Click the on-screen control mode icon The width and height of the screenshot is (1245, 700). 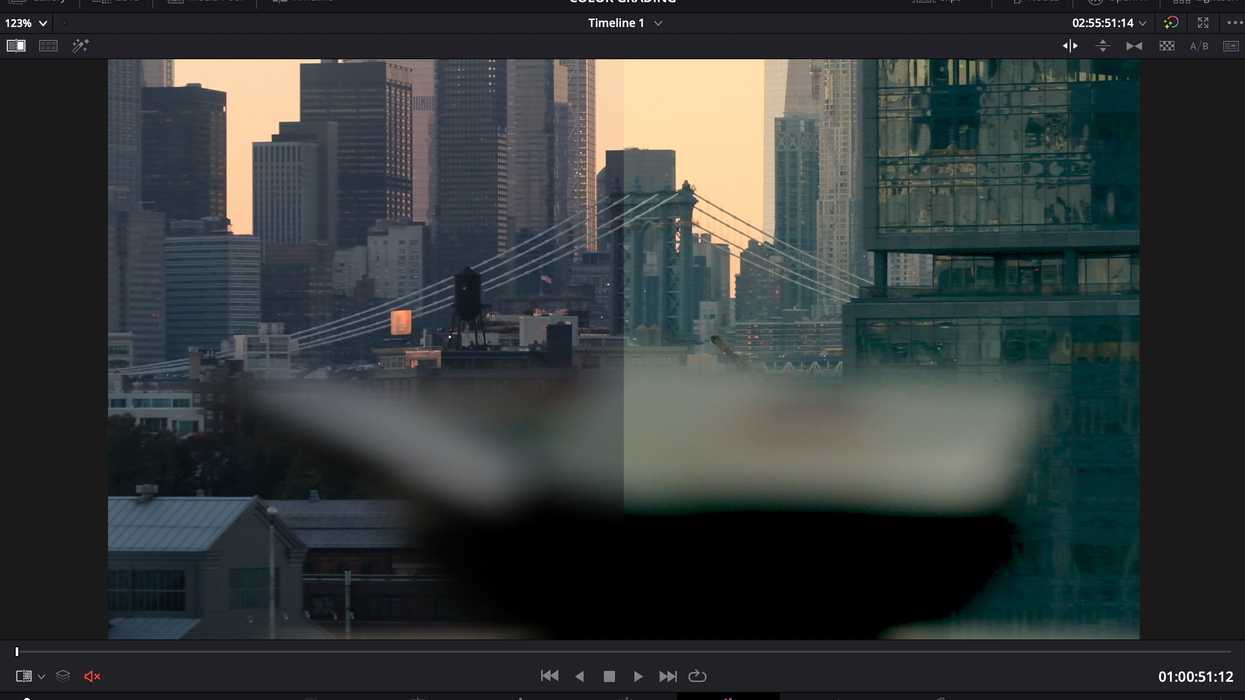point(24,676)
